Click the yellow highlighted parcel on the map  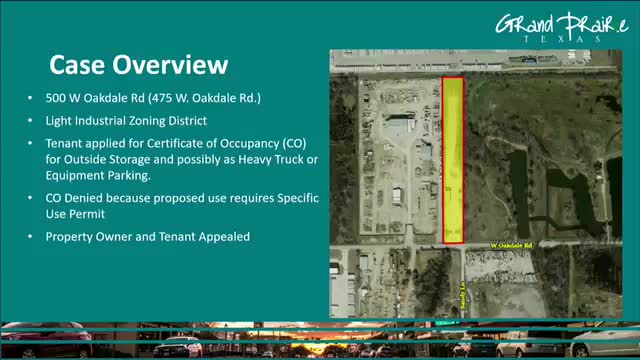pos(453,160)
